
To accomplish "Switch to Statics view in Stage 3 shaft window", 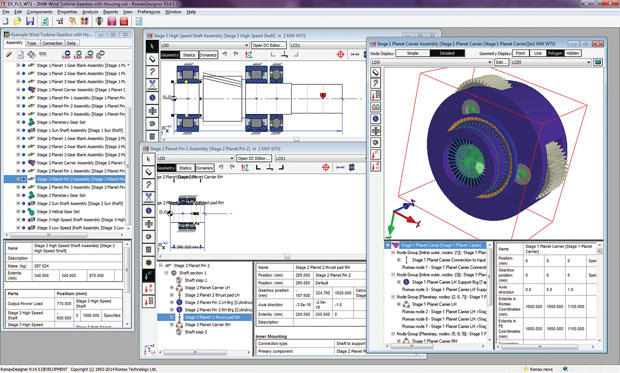I will [x=189, y=55].
